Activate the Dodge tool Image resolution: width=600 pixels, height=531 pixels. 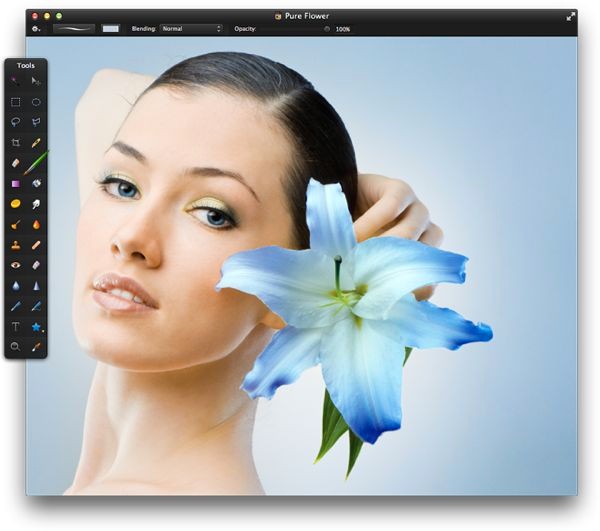[x=15, y=225]
